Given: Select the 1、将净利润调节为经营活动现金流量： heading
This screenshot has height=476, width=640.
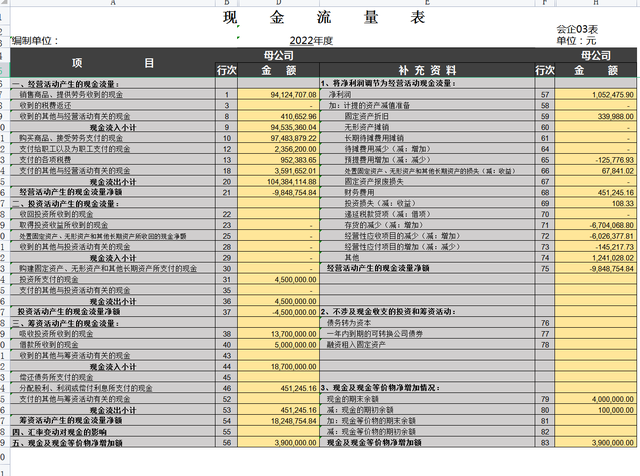Looking at the screenshot, I should coord(388,83).
